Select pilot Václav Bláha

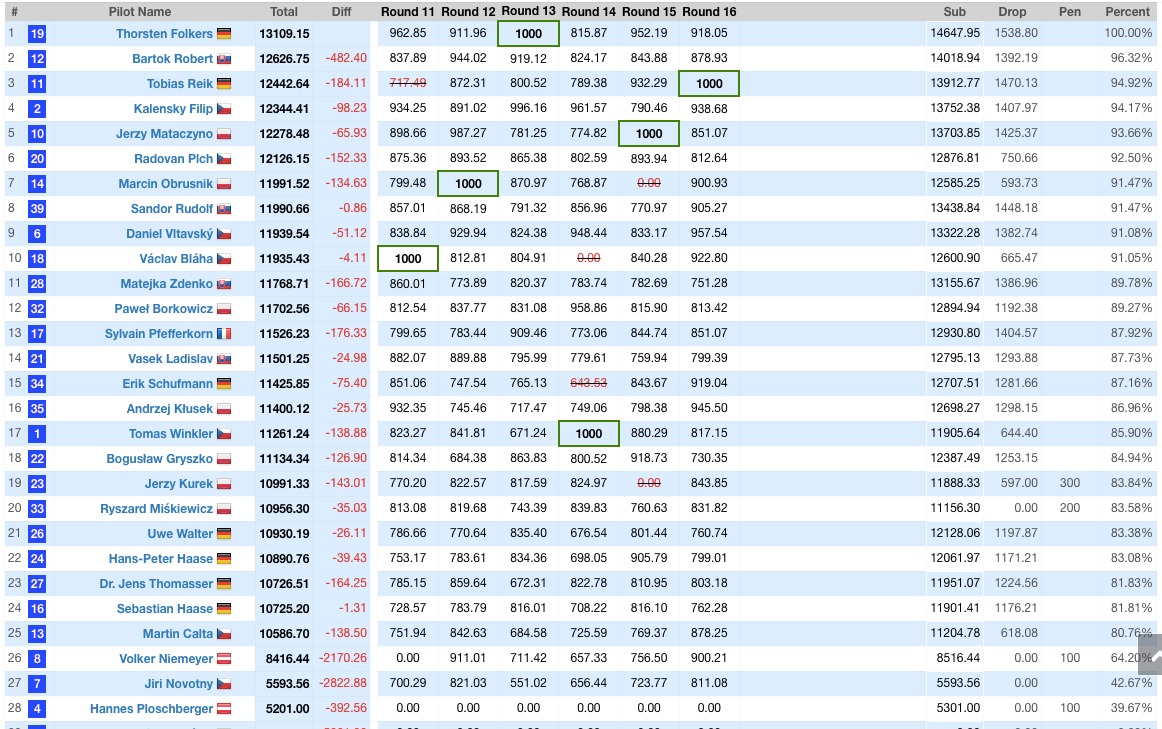pyautogui.click(x=177, y=259)
